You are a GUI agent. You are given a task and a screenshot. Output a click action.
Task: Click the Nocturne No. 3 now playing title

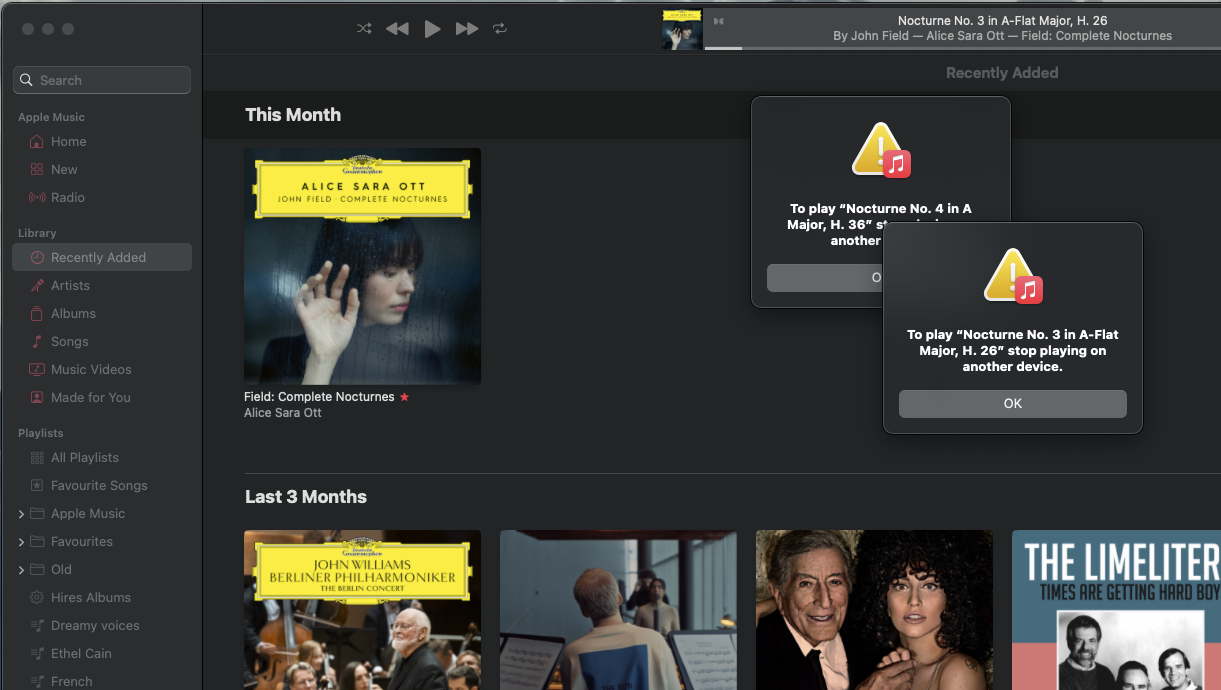coord(1003,21)
